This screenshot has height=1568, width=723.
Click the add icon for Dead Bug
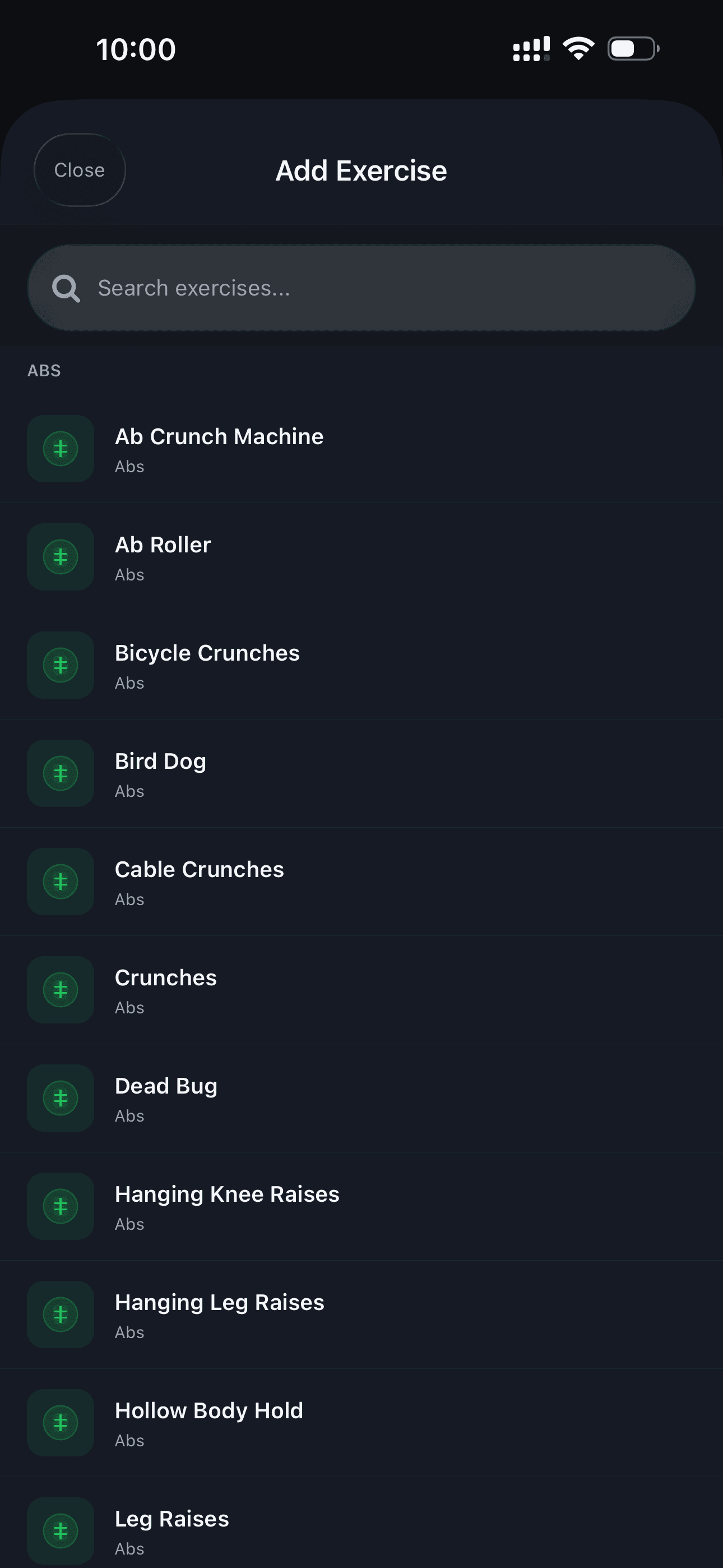(59, 1099)
